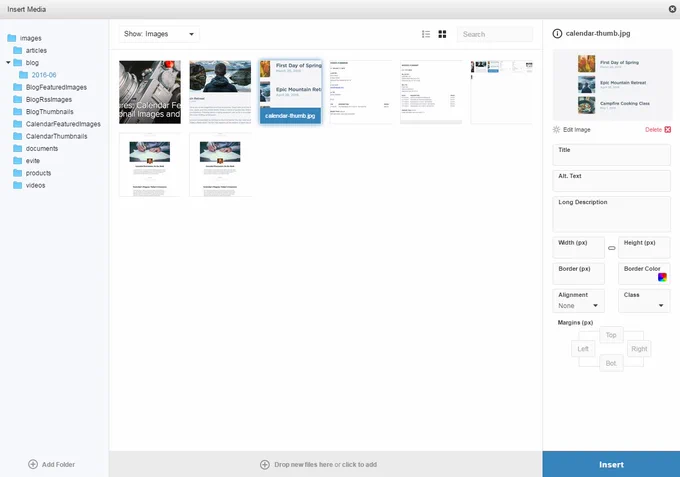Click the documents folder icon
Image resolution: width=680 pixels, height=477 pixels.
18,148
